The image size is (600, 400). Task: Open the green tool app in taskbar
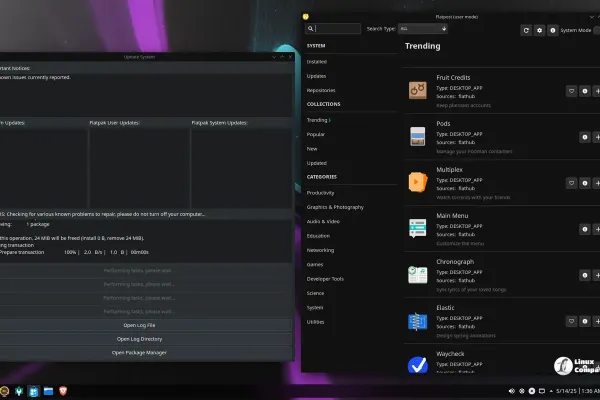(19, 391)
